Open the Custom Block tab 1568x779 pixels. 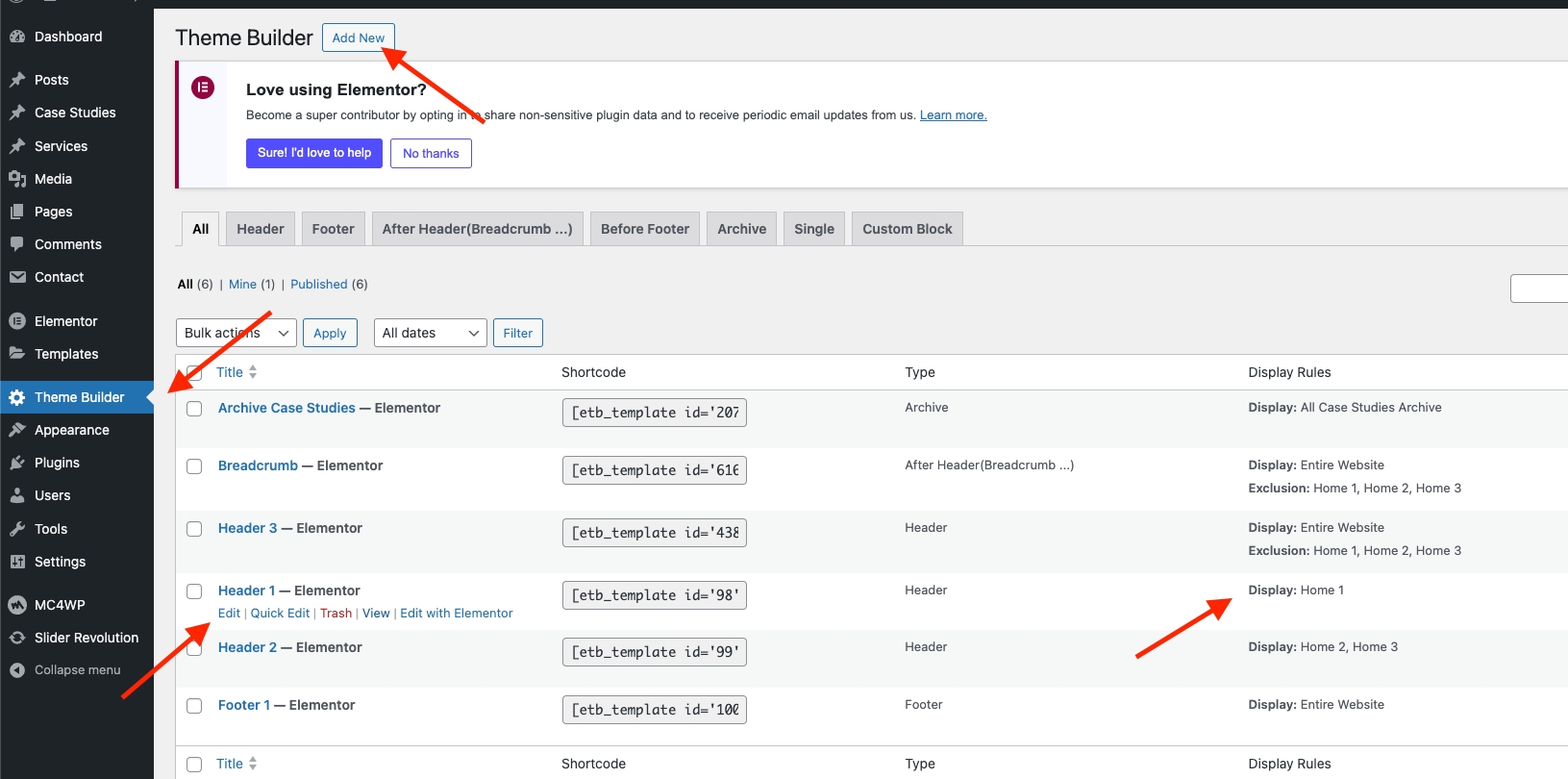[907, 229]
